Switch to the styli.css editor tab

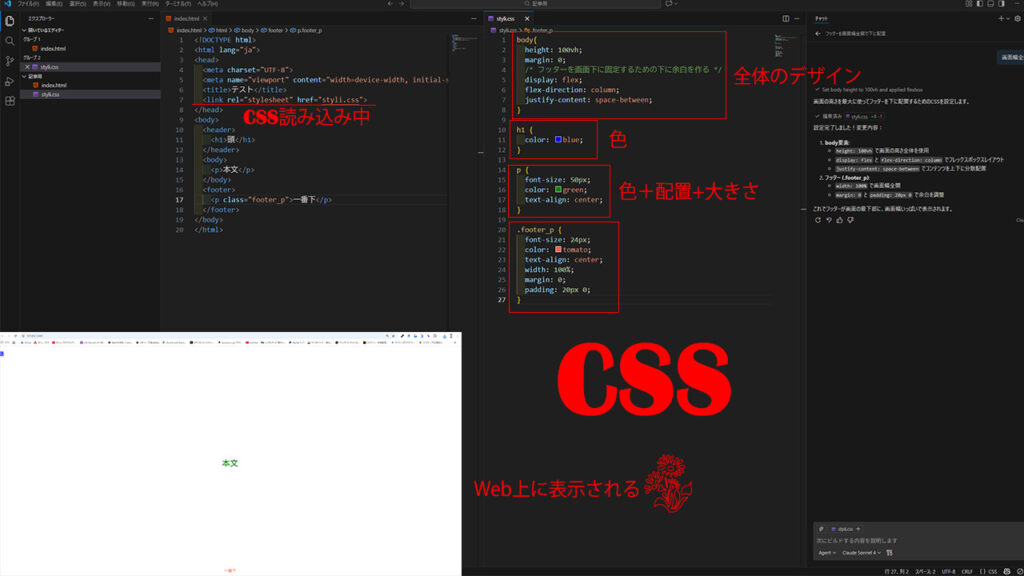pos(504,18)
